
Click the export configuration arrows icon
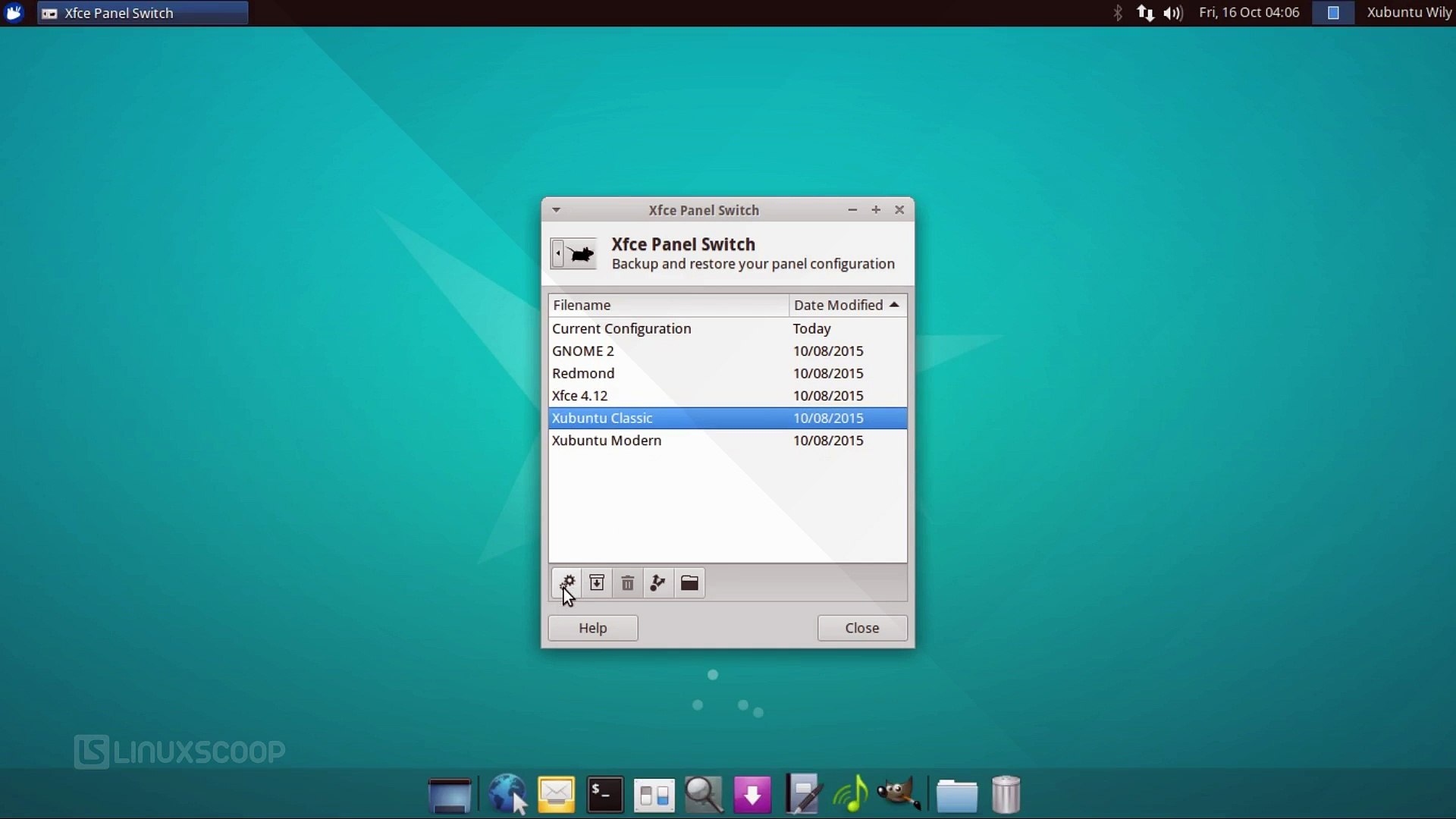click(658, 582)
